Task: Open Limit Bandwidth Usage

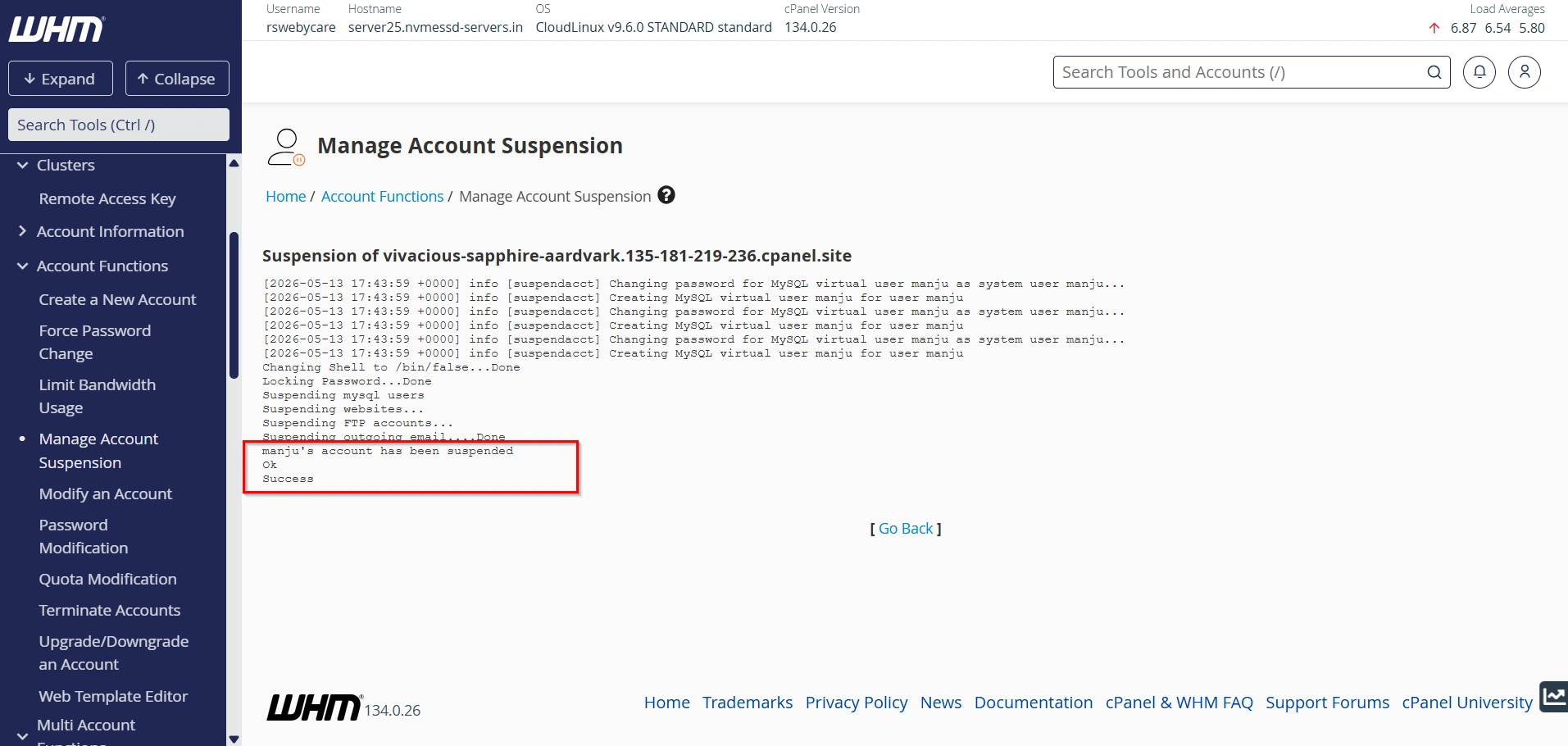Action: 97,396
